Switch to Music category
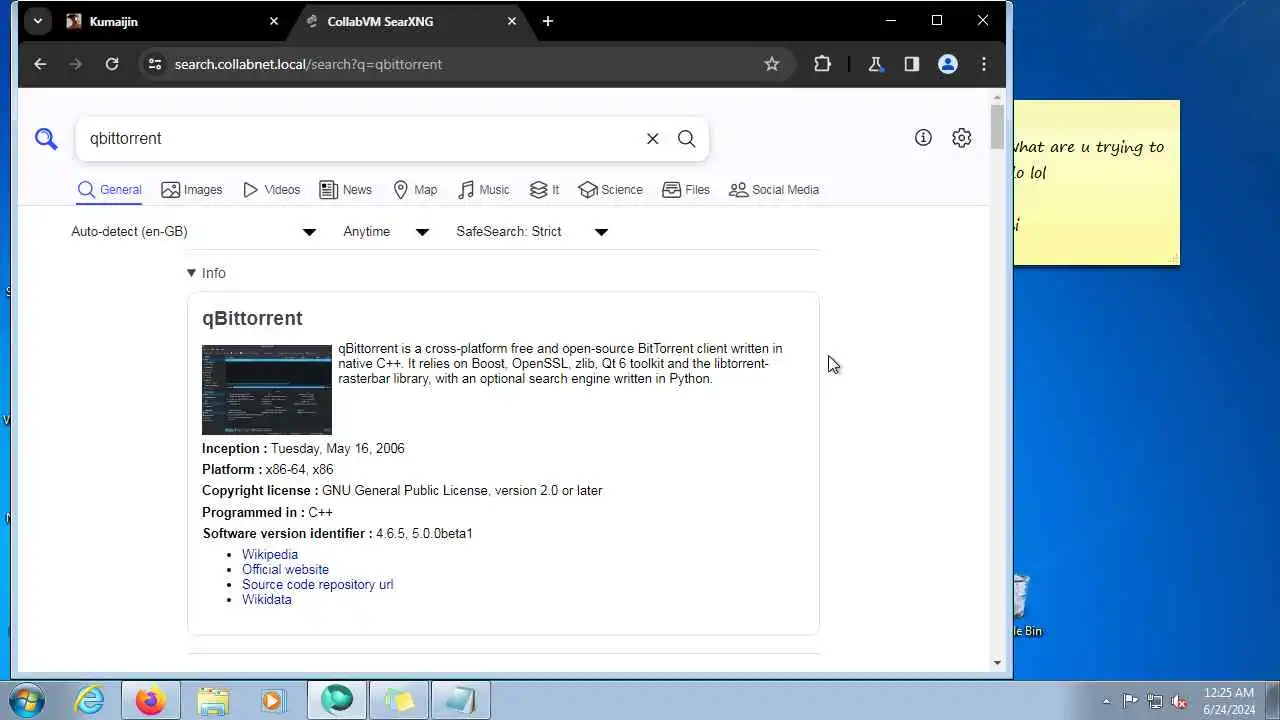The height and width of the screenshot is (720, 1280). (484, 190)
